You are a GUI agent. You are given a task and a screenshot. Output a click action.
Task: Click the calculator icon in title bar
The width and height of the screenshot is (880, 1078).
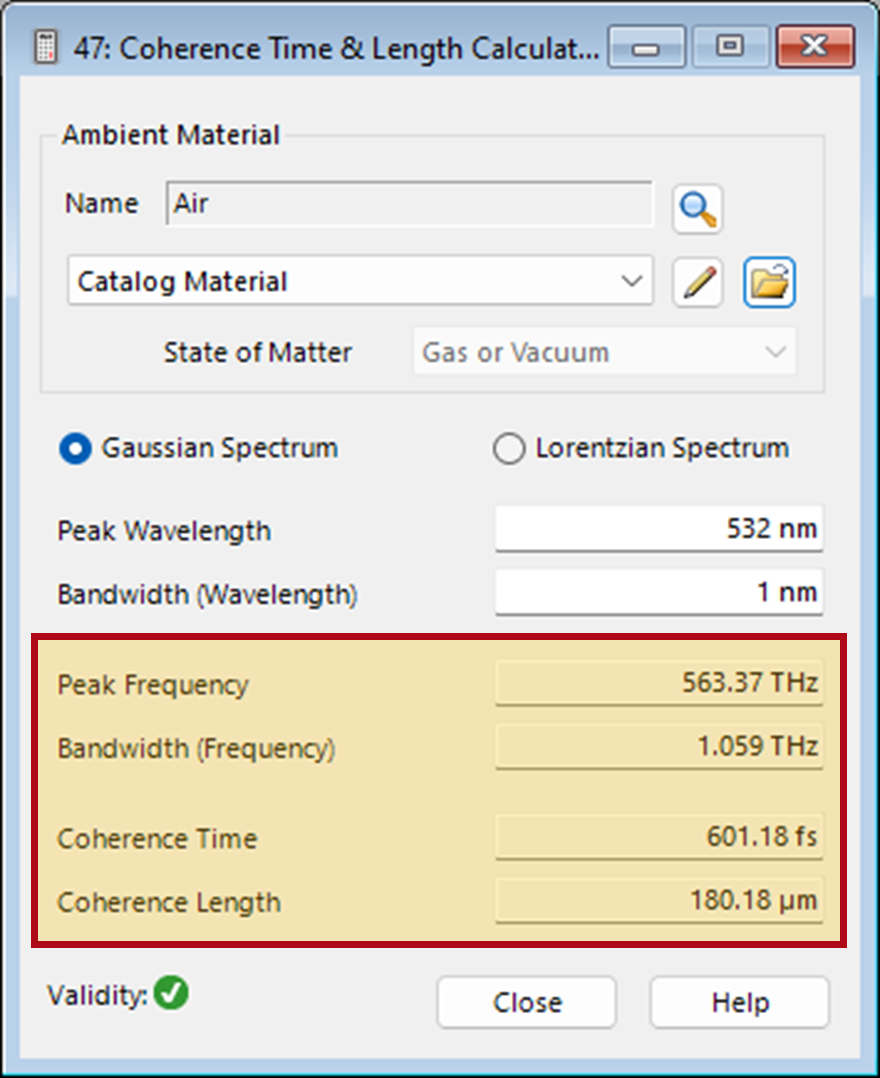45,47
